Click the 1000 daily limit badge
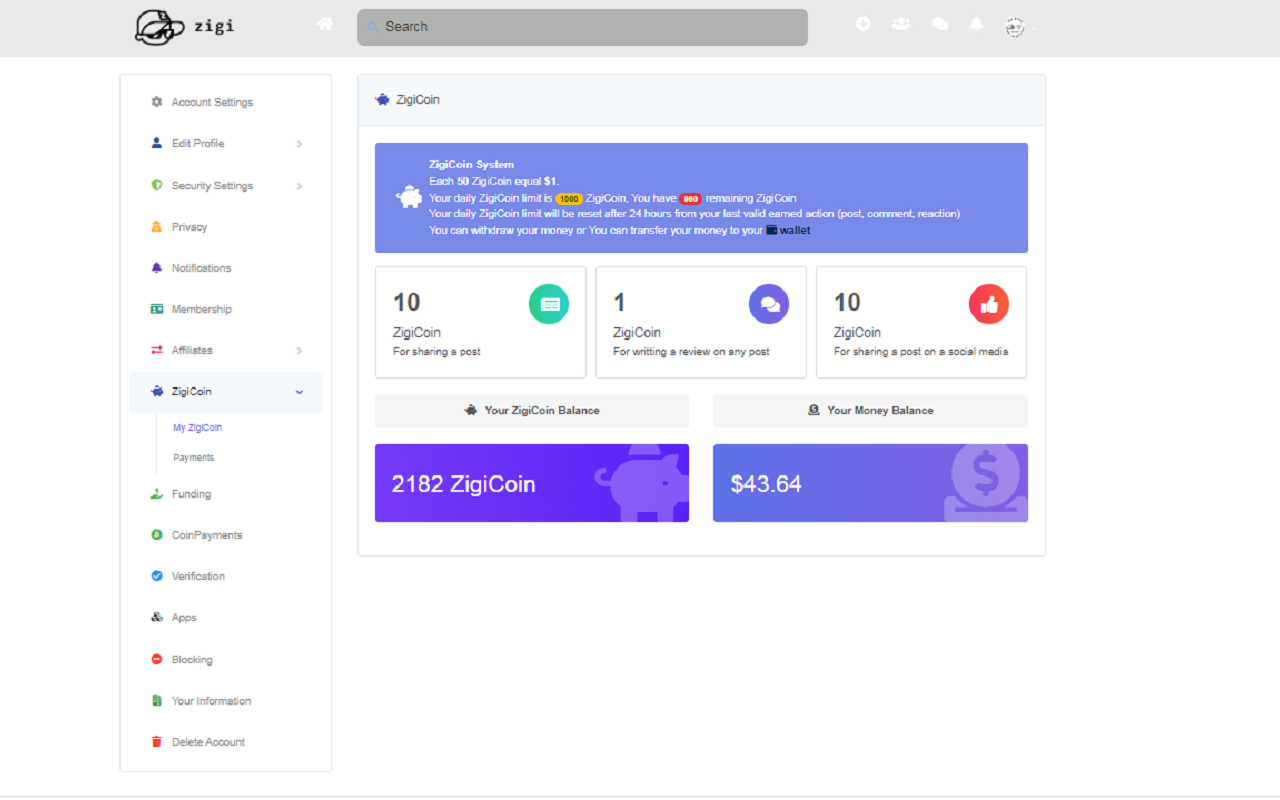Viewport: 1280px width, 800px height. point(568,199)
